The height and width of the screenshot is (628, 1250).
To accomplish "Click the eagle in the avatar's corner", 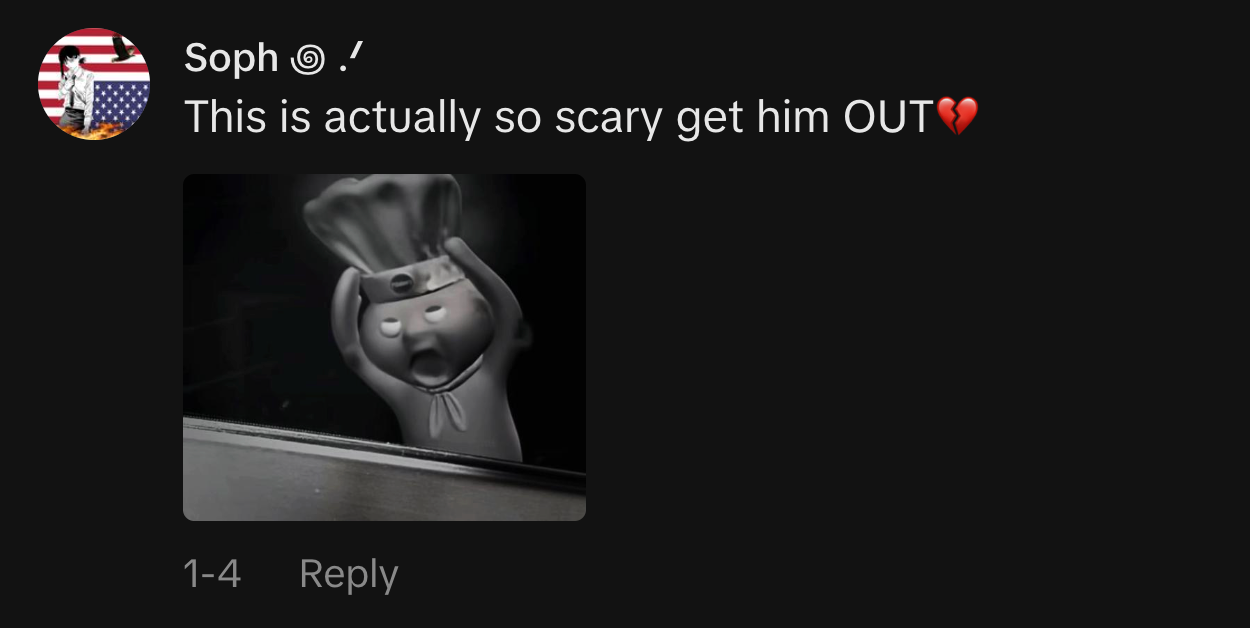I will 124,49.
